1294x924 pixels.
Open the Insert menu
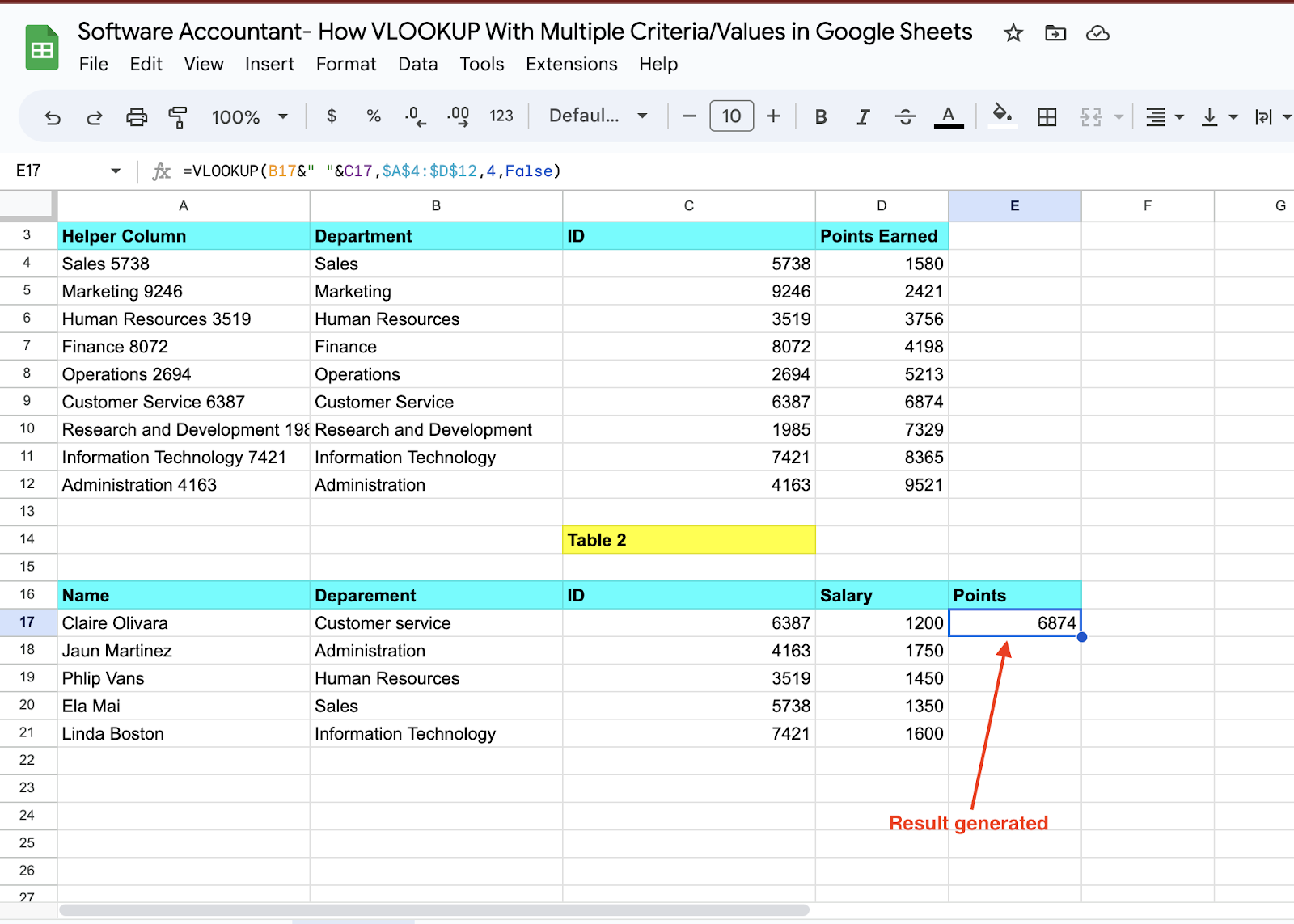[x=270, y=64]
